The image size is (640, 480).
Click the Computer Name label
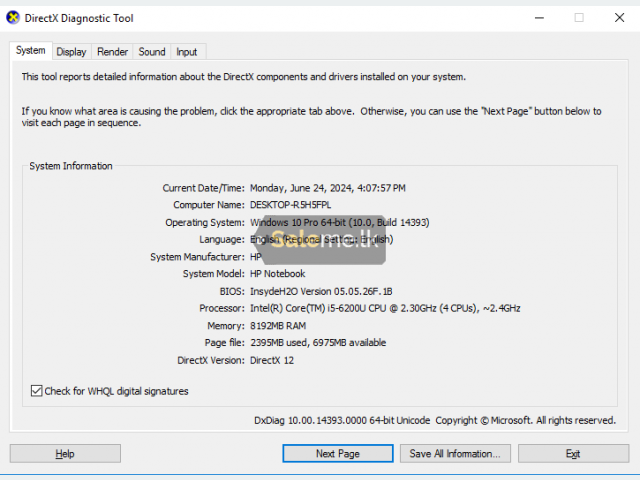209,204
